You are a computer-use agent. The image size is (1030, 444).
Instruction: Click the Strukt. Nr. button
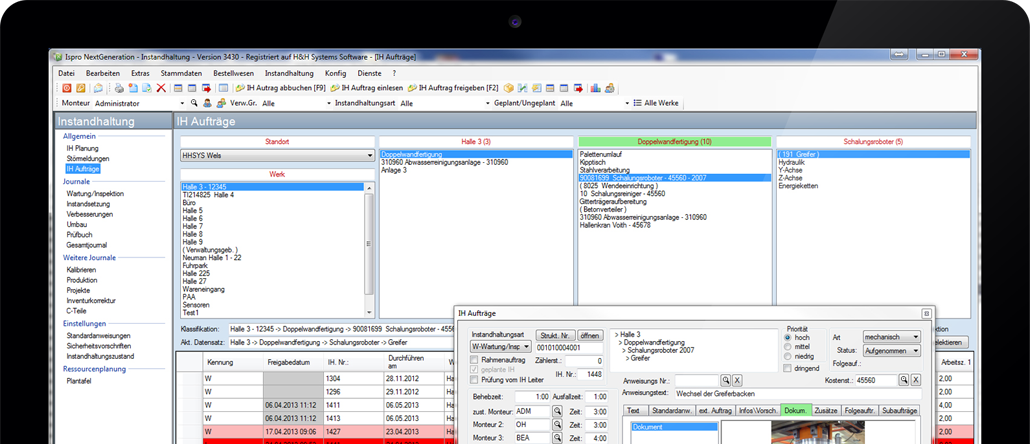(x=554, y=335)
